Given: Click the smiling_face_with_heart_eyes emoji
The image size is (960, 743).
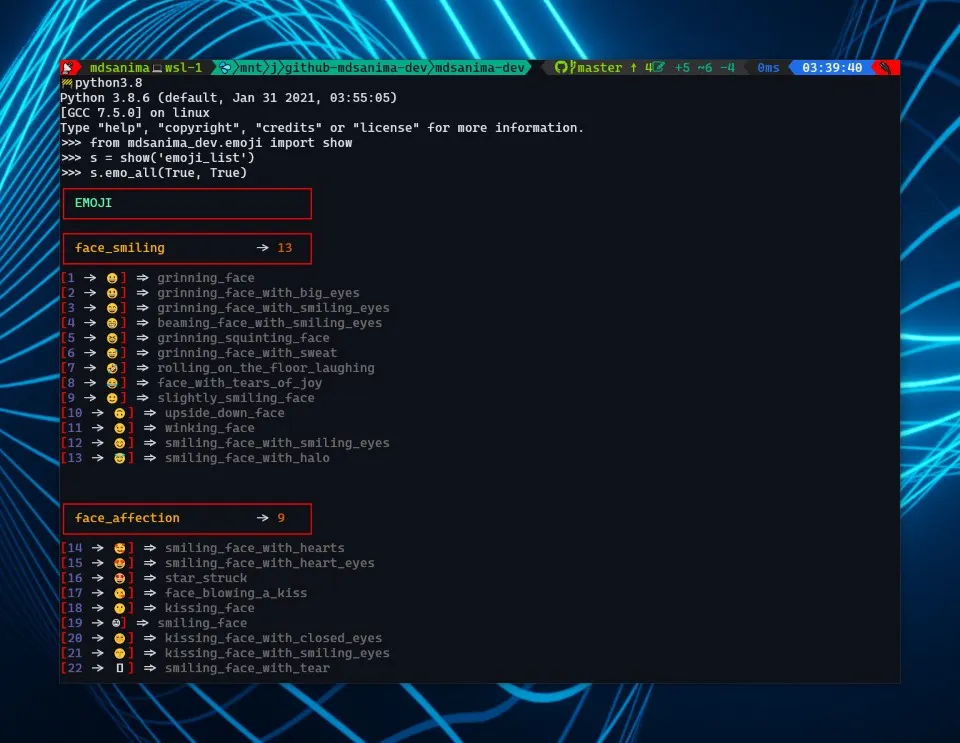Looking at the screenshot, I should (119, 564).
